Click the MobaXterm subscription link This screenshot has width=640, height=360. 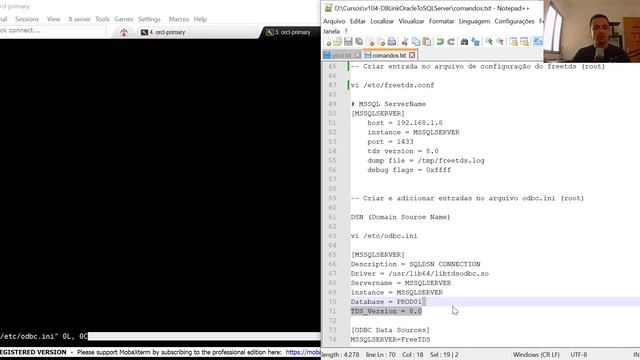tap(303, 352)
